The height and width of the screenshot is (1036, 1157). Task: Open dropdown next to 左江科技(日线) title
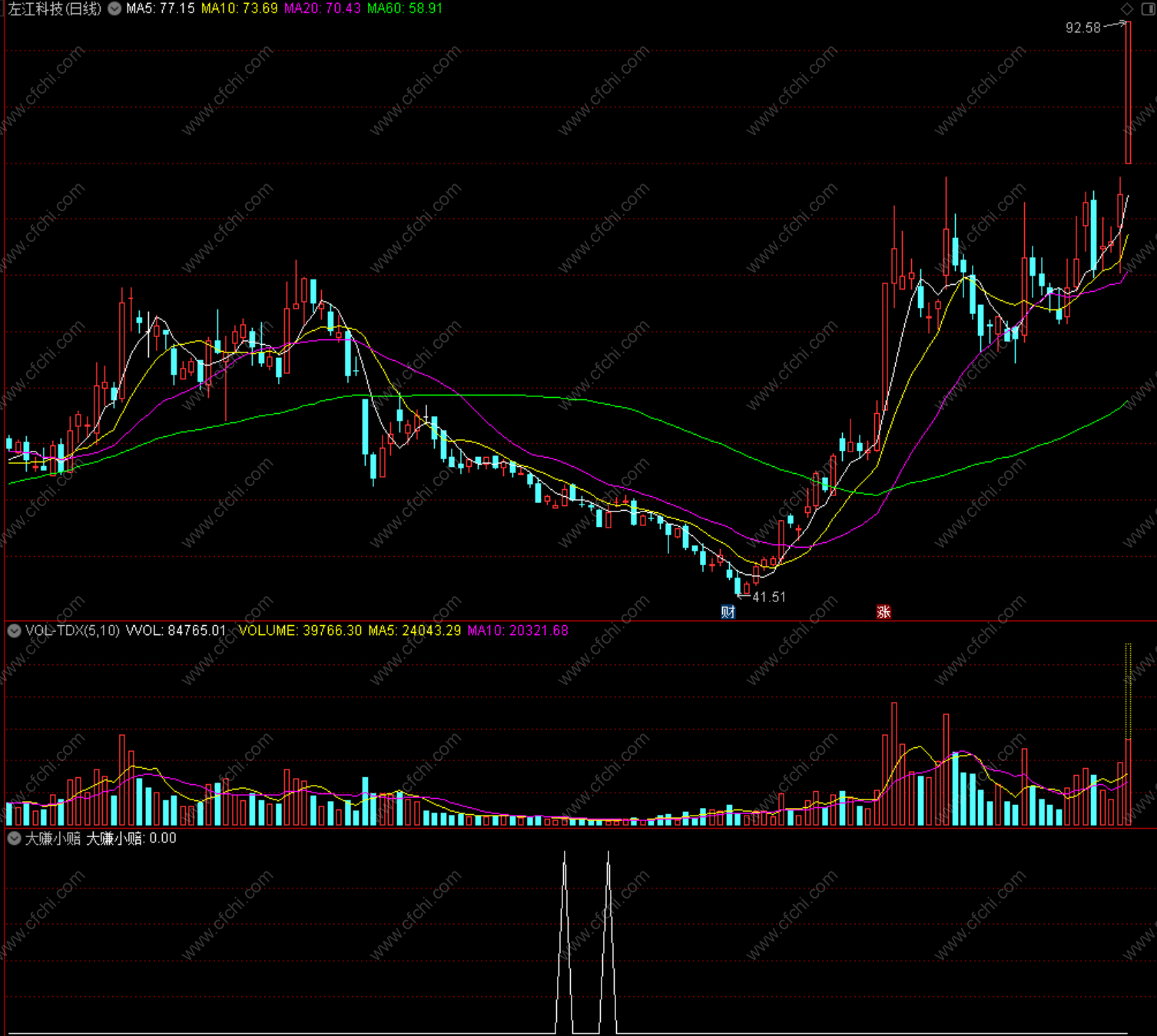click(114, 8)
